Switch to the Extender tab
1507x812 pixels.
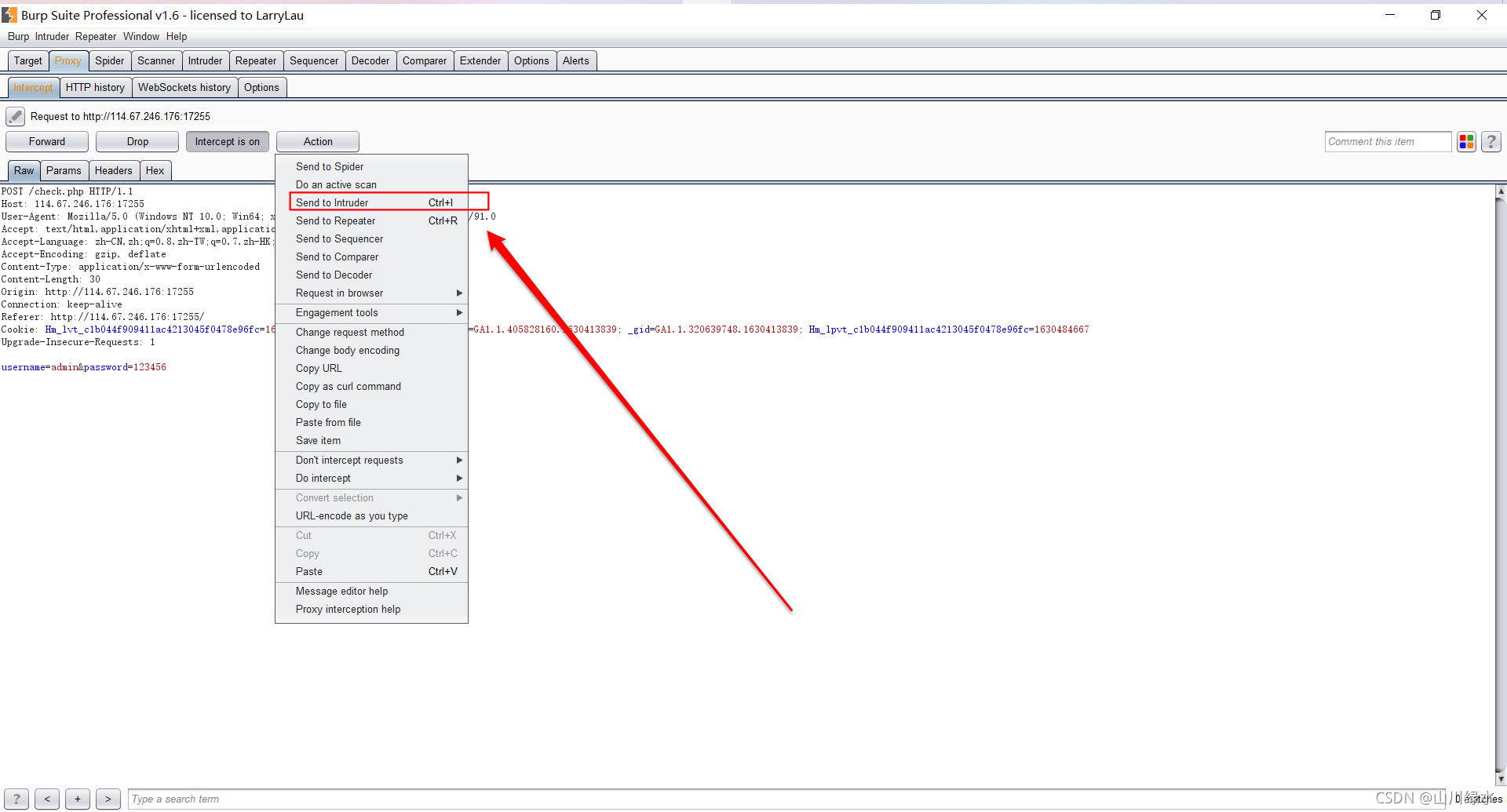pos(480,61)
